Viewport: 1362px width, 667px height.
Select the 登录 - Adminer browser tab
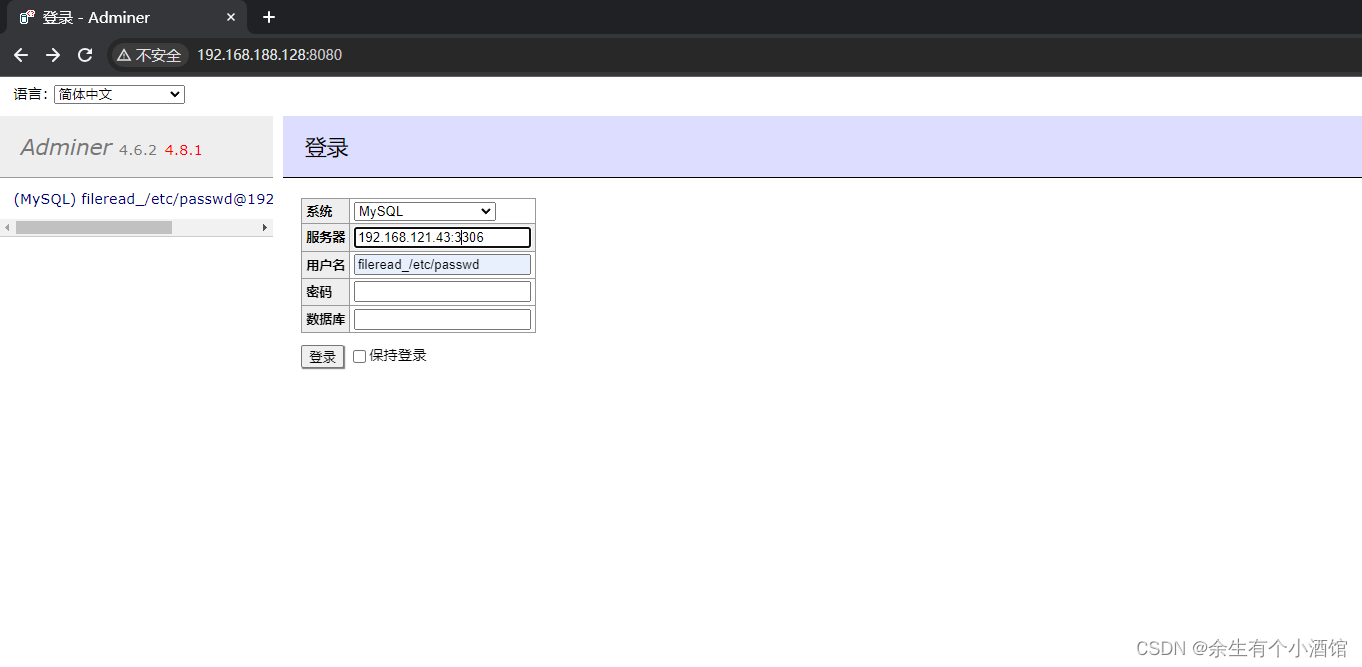tap(125, 17)
